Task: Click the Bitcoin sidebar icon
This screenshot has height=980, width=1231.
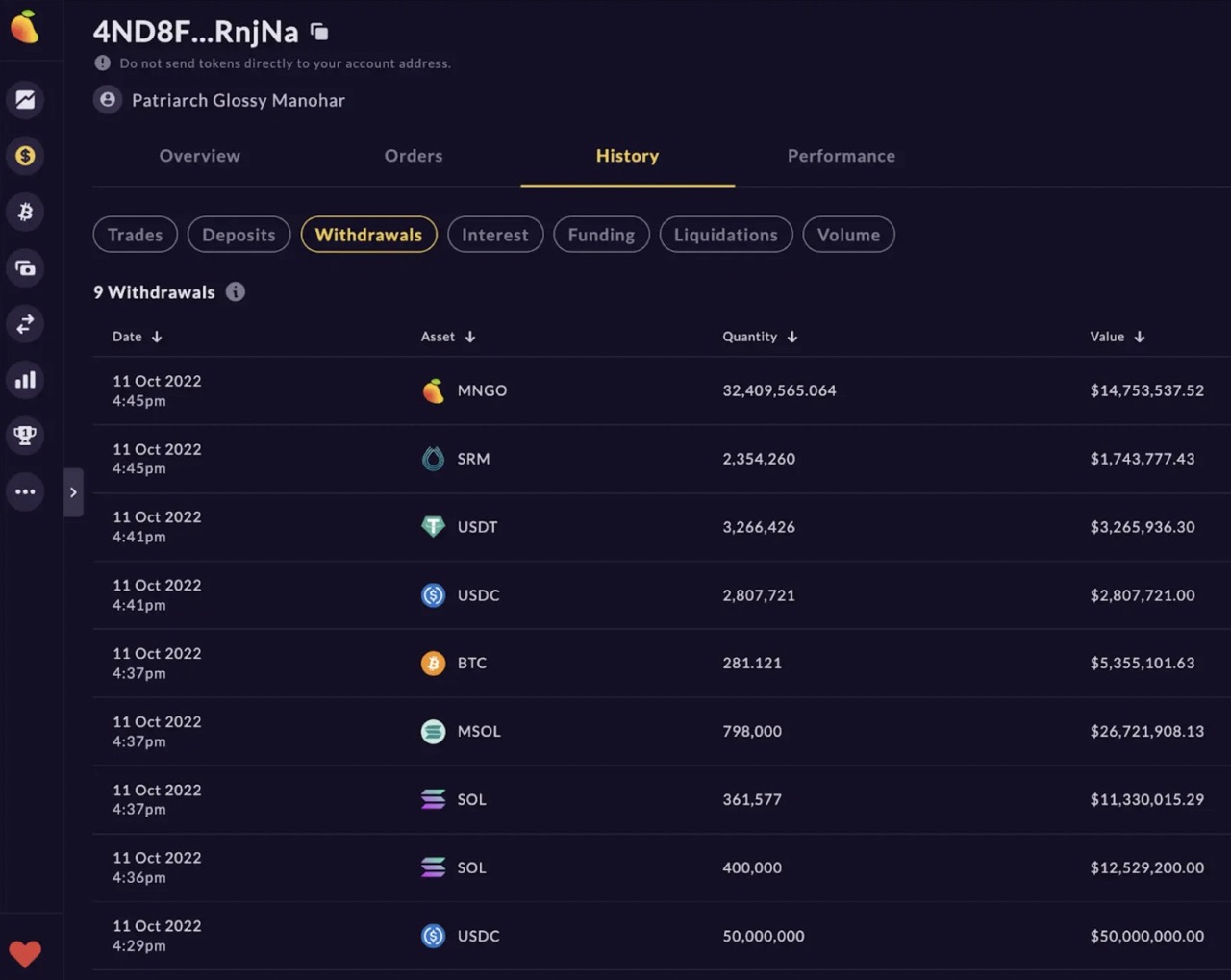Action: [25, 212]
